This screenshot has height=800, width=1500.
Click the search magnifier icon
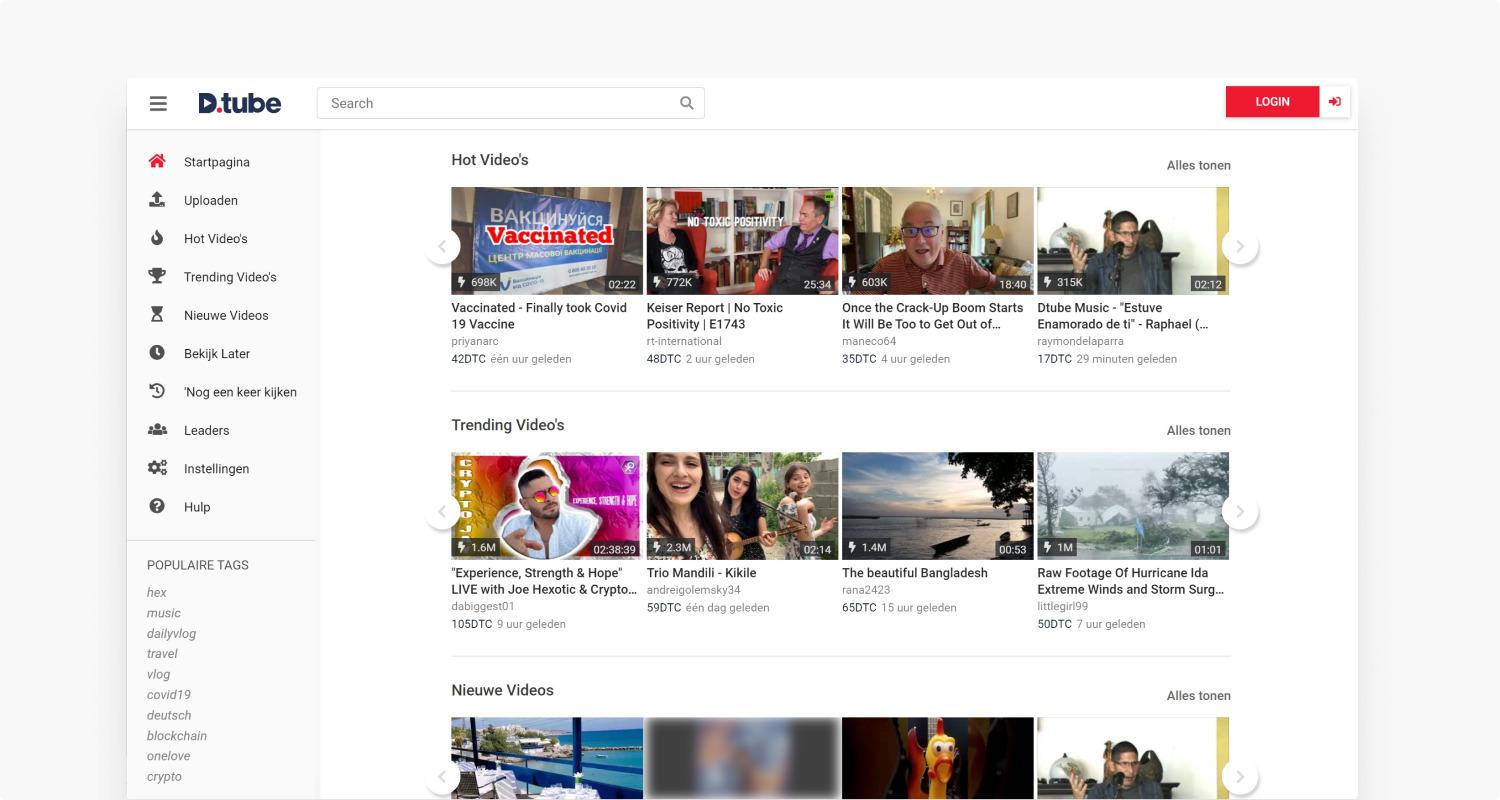click(687, 103)
